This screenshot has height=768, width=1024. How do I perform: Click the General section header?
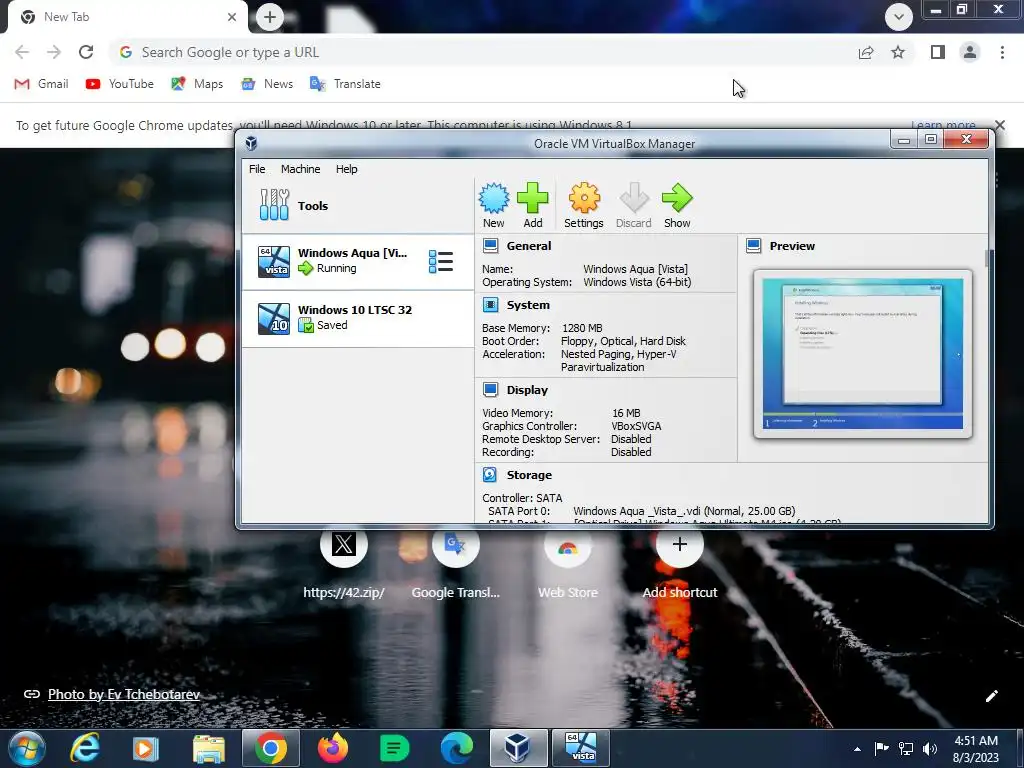pyautogui.click(x=528, y=246)
